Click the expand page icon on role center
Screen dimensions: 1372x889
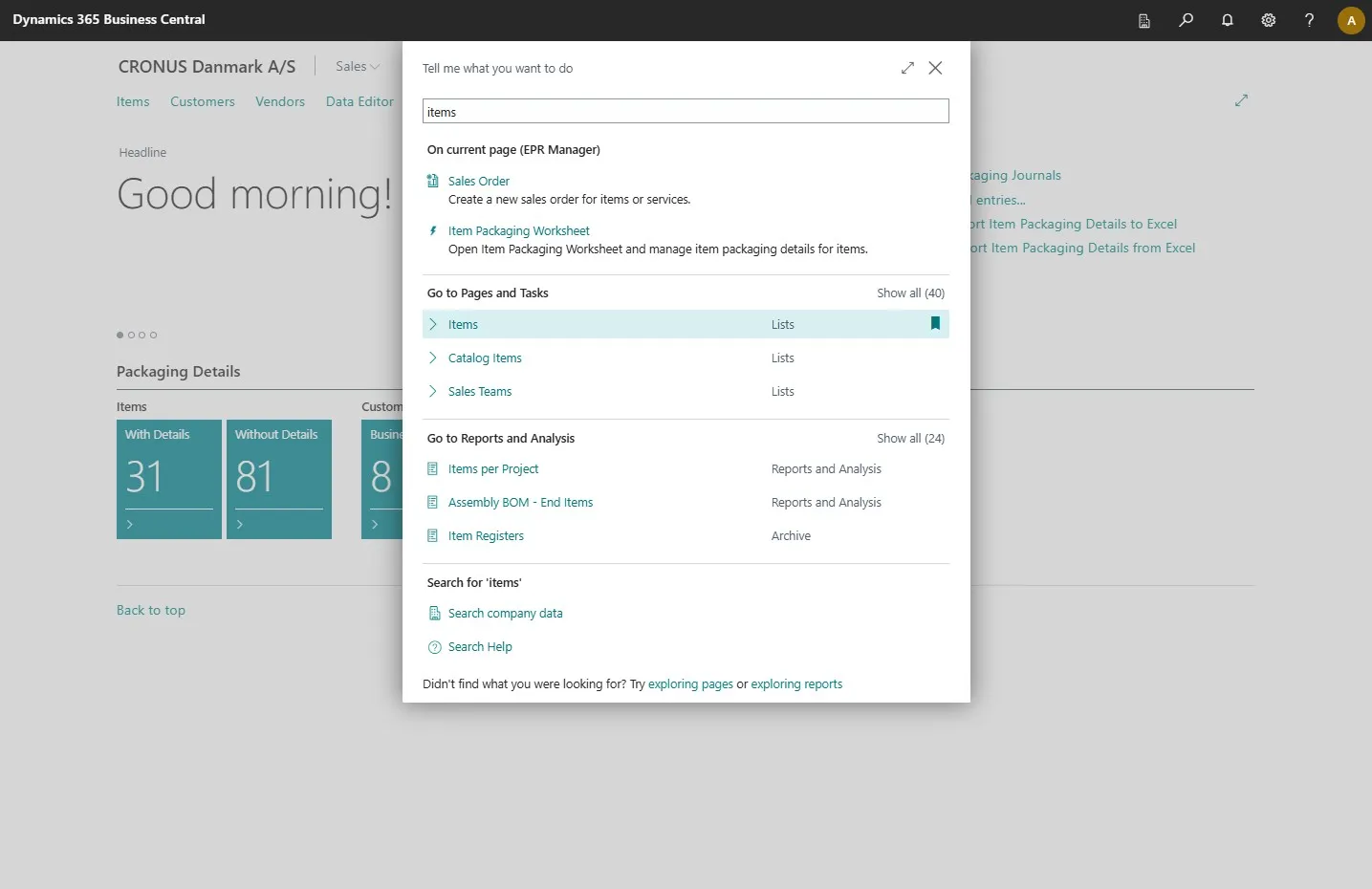point(1241,100)
